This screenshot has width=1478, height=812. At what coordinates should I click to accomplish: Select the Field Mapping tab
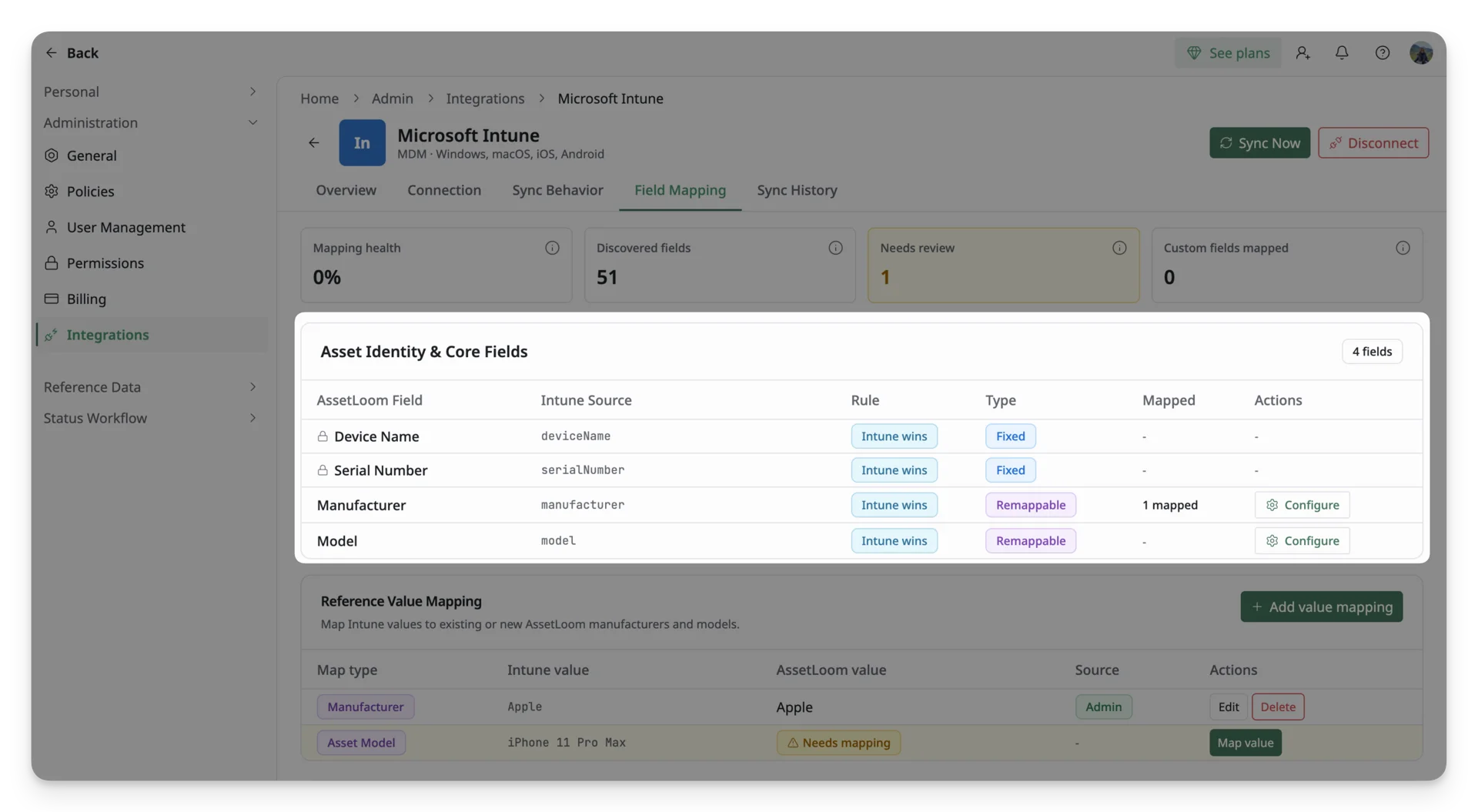tap(680, 190)
